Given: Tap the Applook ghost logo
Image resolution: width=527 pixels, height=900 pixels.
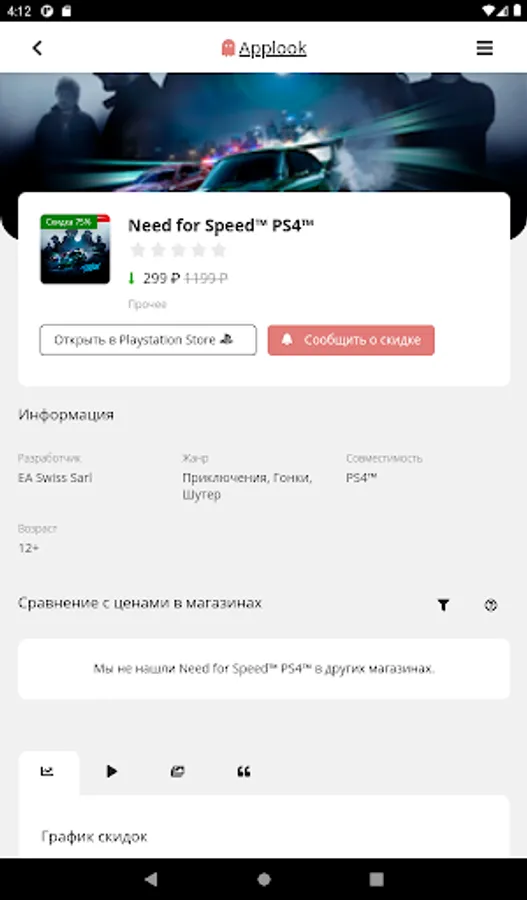Looking at the screenshot, I should click(228, 48).
